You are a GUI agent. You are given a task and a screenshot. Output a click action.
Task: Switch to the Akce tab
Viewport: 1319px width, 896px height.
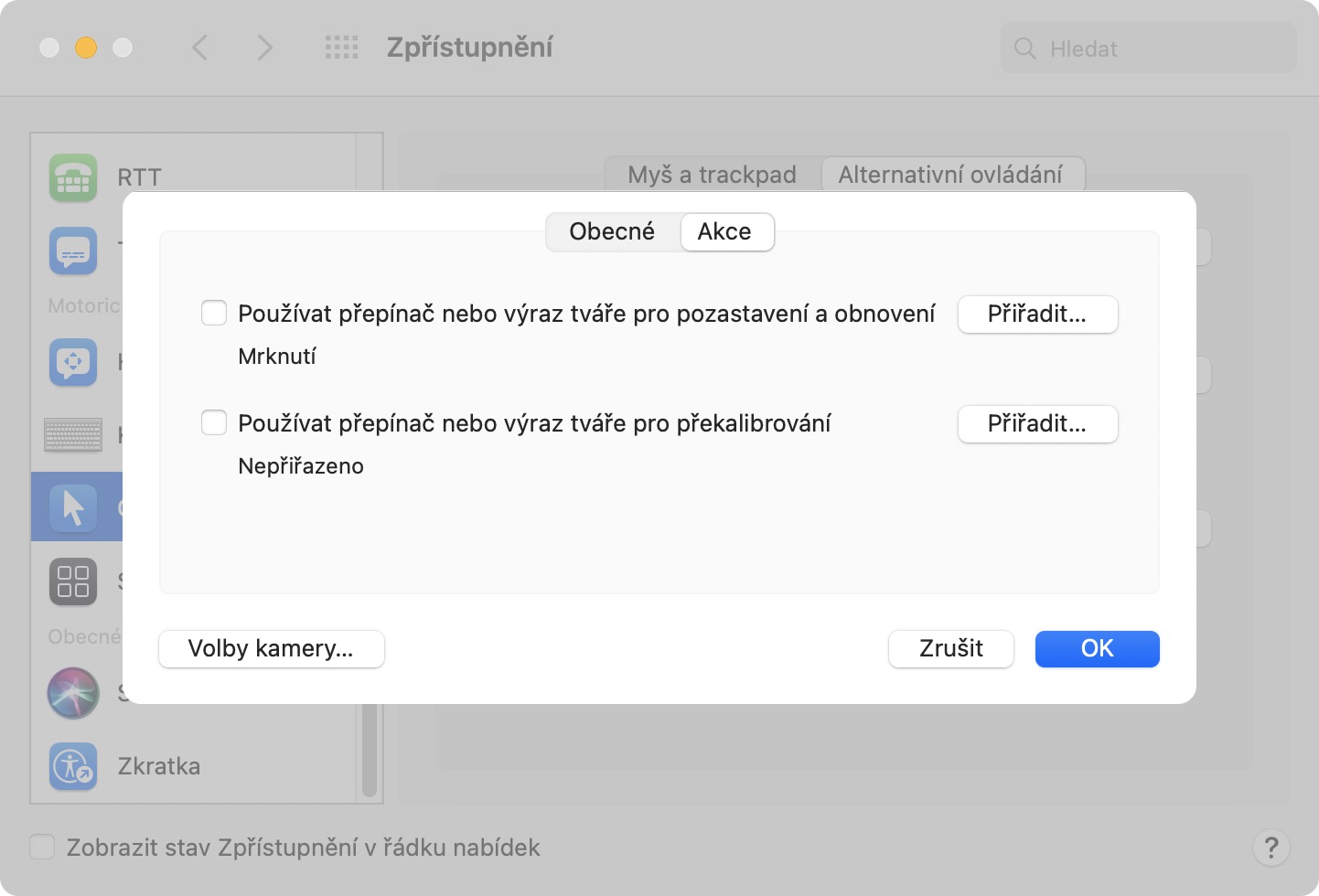click(724, 232)
